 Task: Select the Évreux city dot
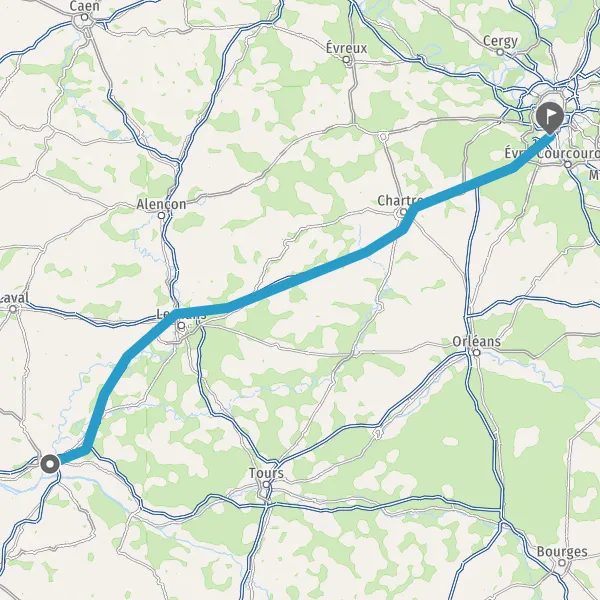coord(346,59)
